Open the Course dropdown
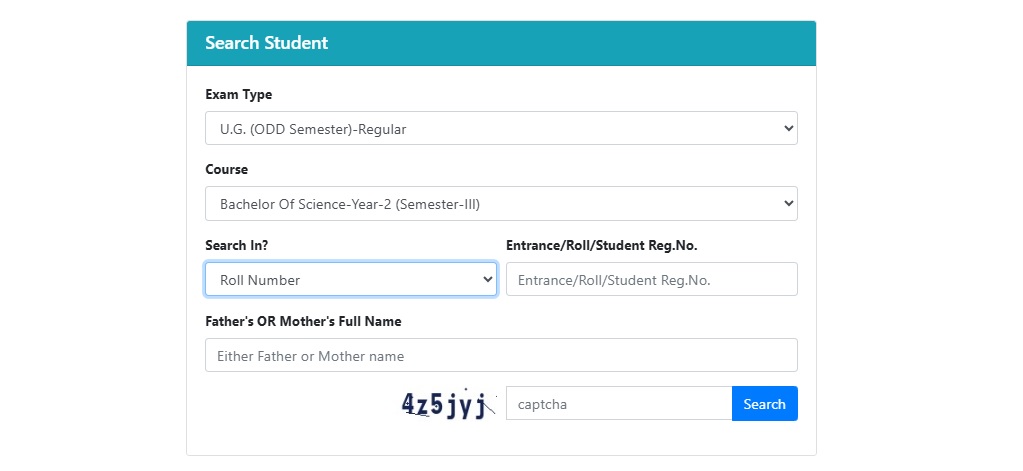Screen dimensions: 1023x471 tap(501, 204)
